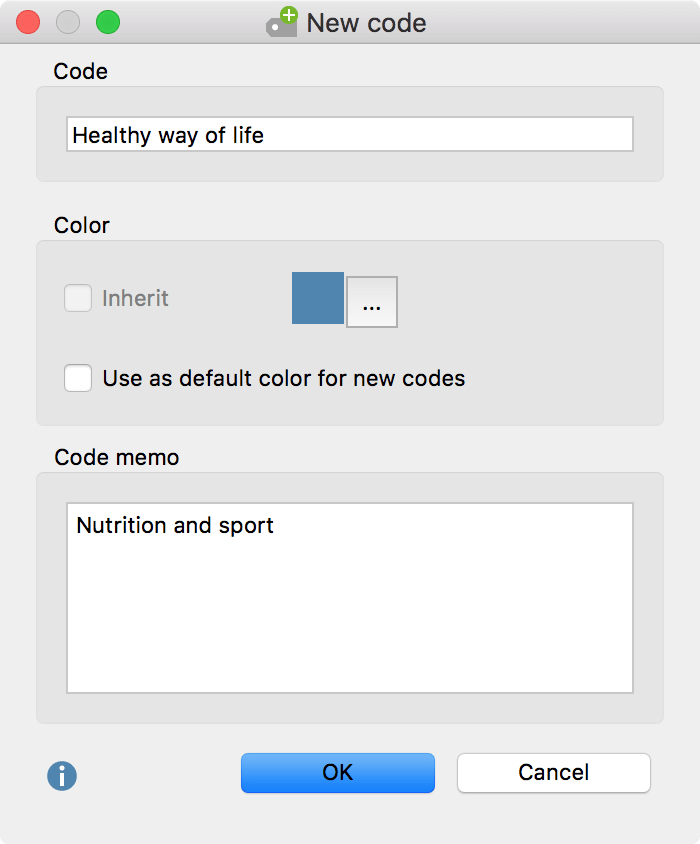Enable Use as default color for new codes
The image size is (700, 844).
[78, 378]
